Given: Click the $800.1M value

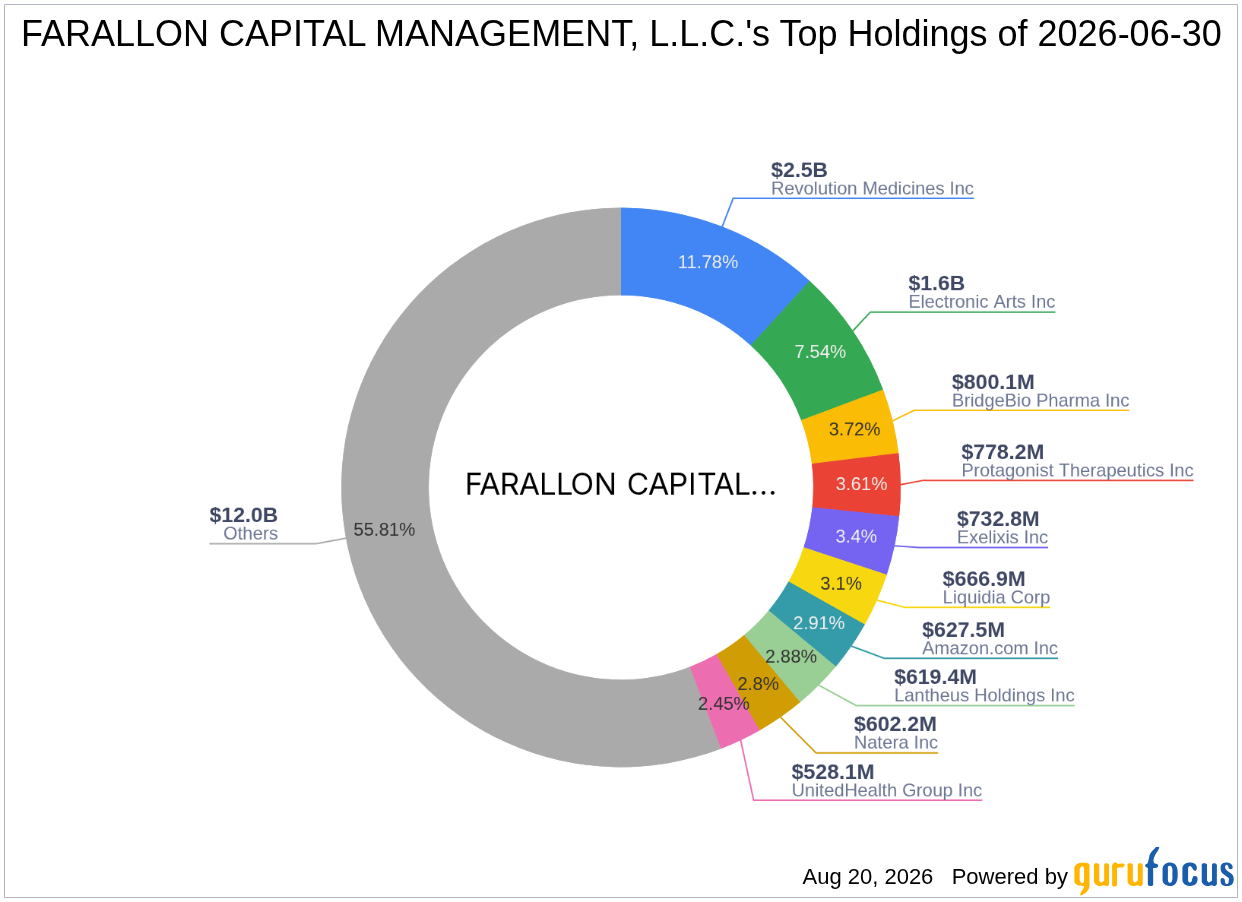Looking at the screenshot, I should click(x=993, y=382).
